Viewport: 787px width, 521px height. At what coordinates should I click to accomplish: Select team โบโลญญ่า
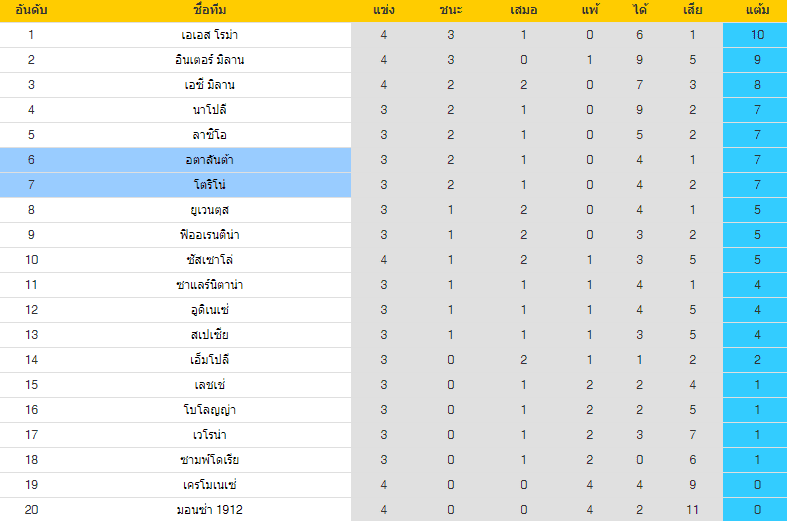210,410
